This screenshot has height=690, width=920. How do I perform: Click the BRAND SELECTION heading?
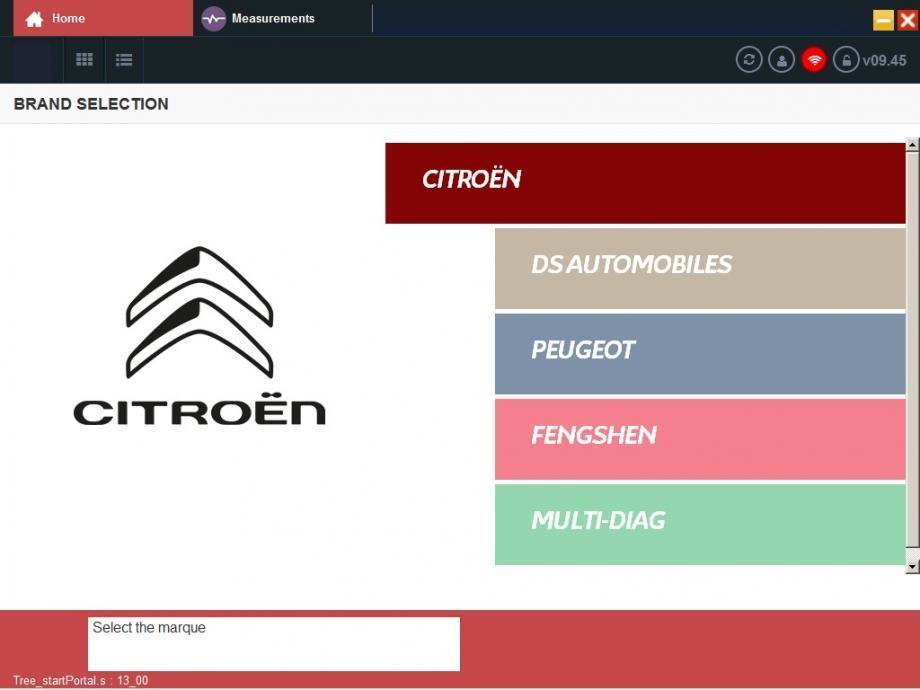point(91,104)
